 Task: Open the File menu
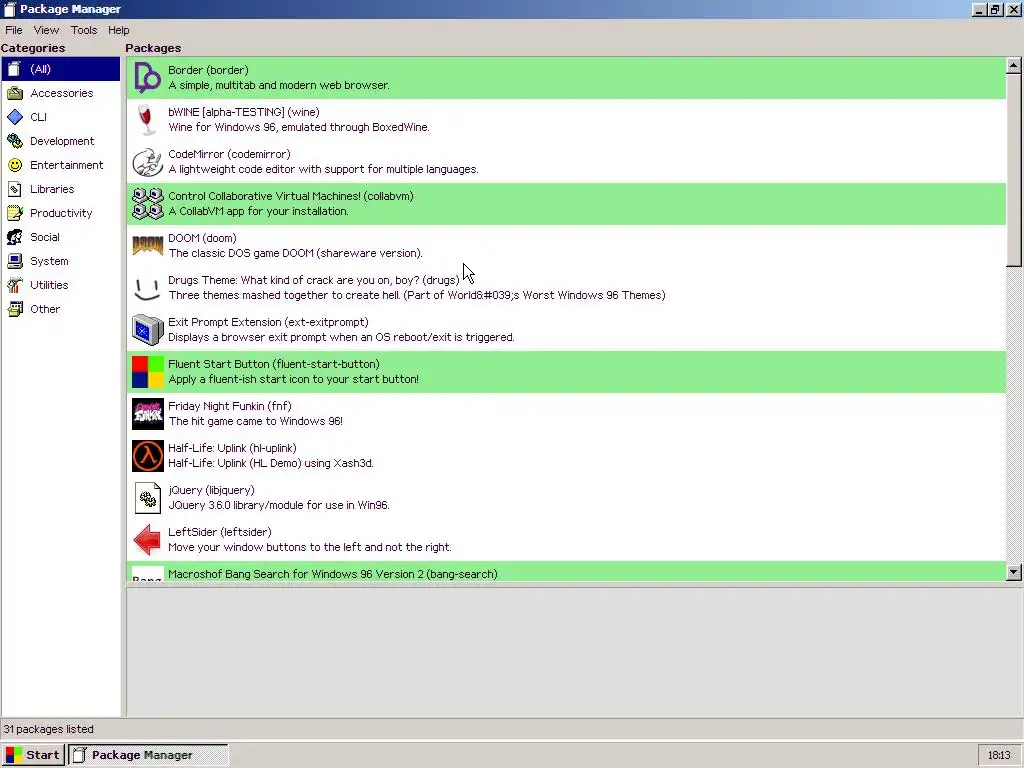coord(14,30)
